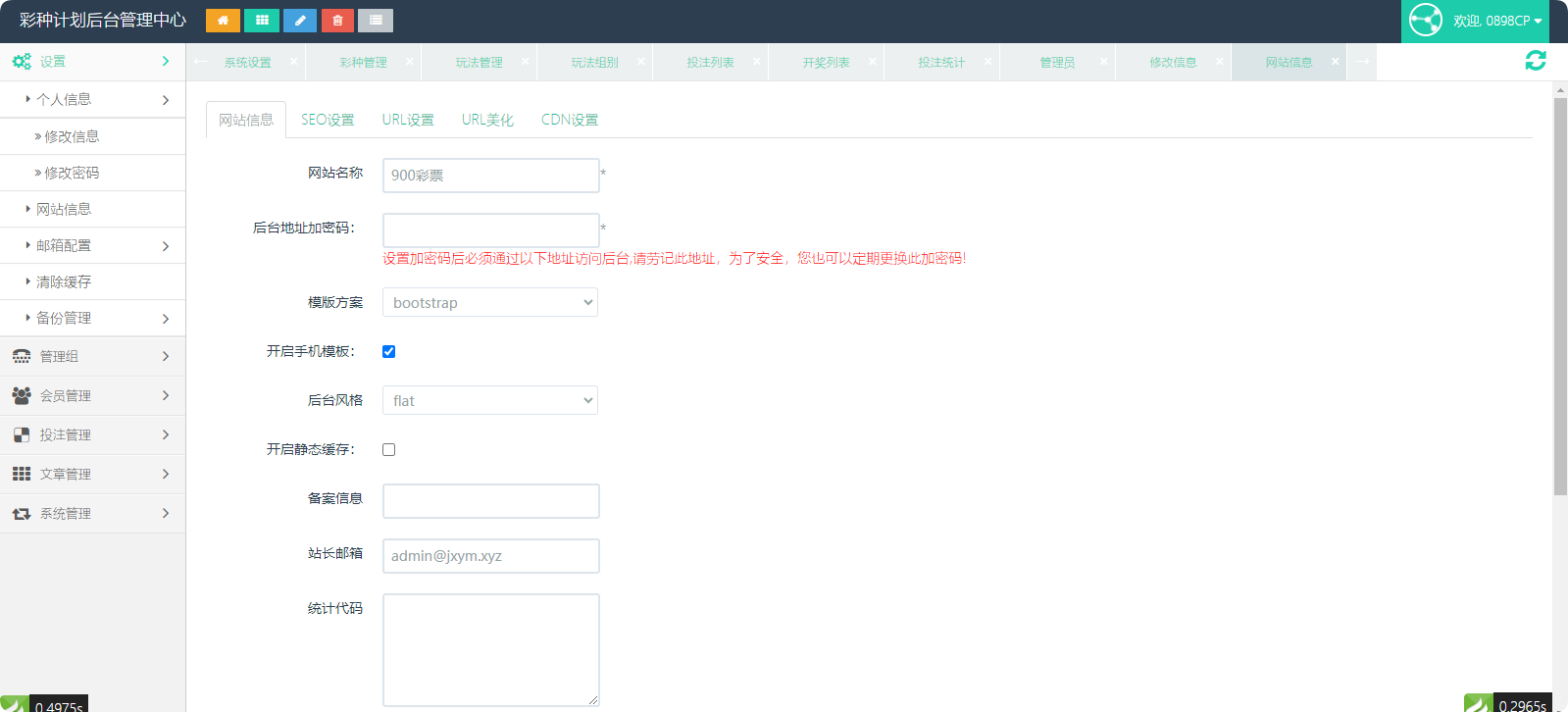This screenshot has height=712, width=1568.
Task: Click the blue pencil edit icon
Action: click(x=300, y=21)
